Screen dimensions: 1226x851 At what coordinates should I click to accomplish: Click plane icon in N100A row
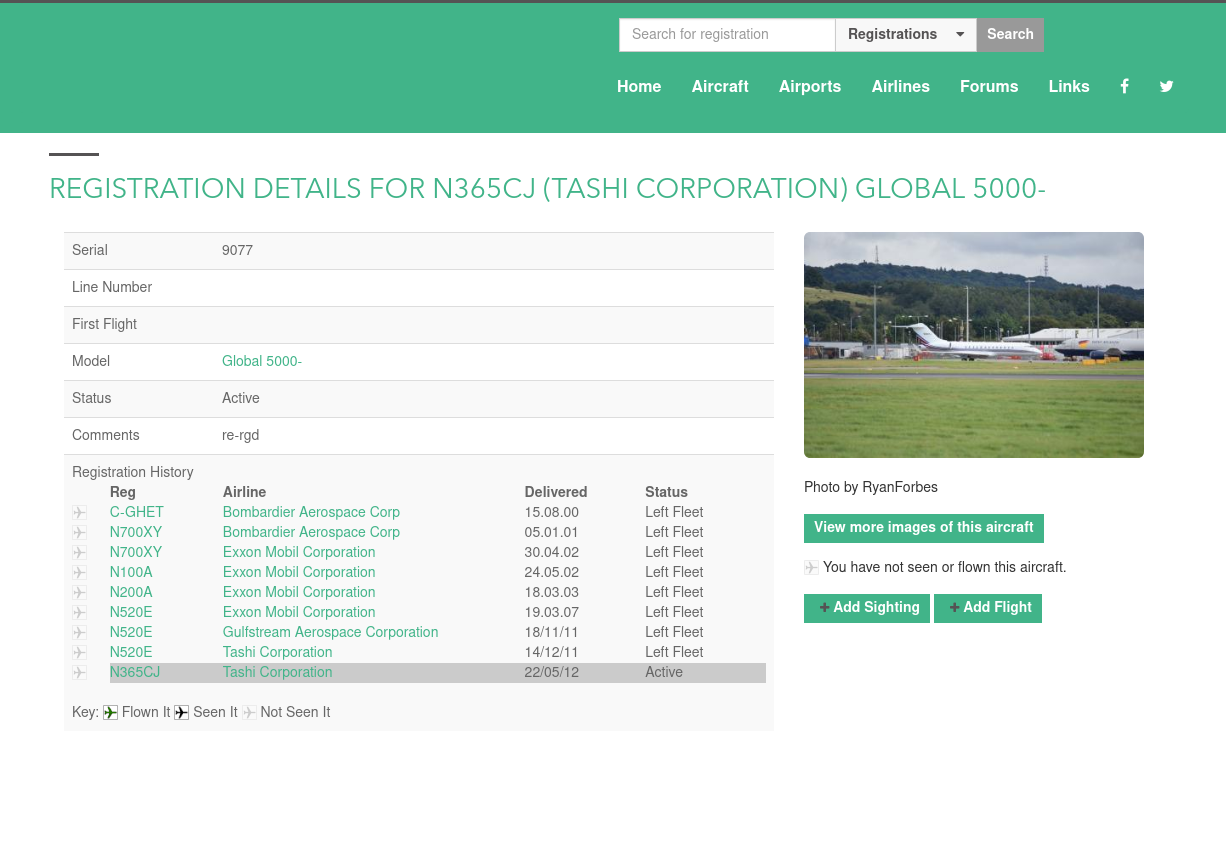pyautogui.click(x=79, y=573)
